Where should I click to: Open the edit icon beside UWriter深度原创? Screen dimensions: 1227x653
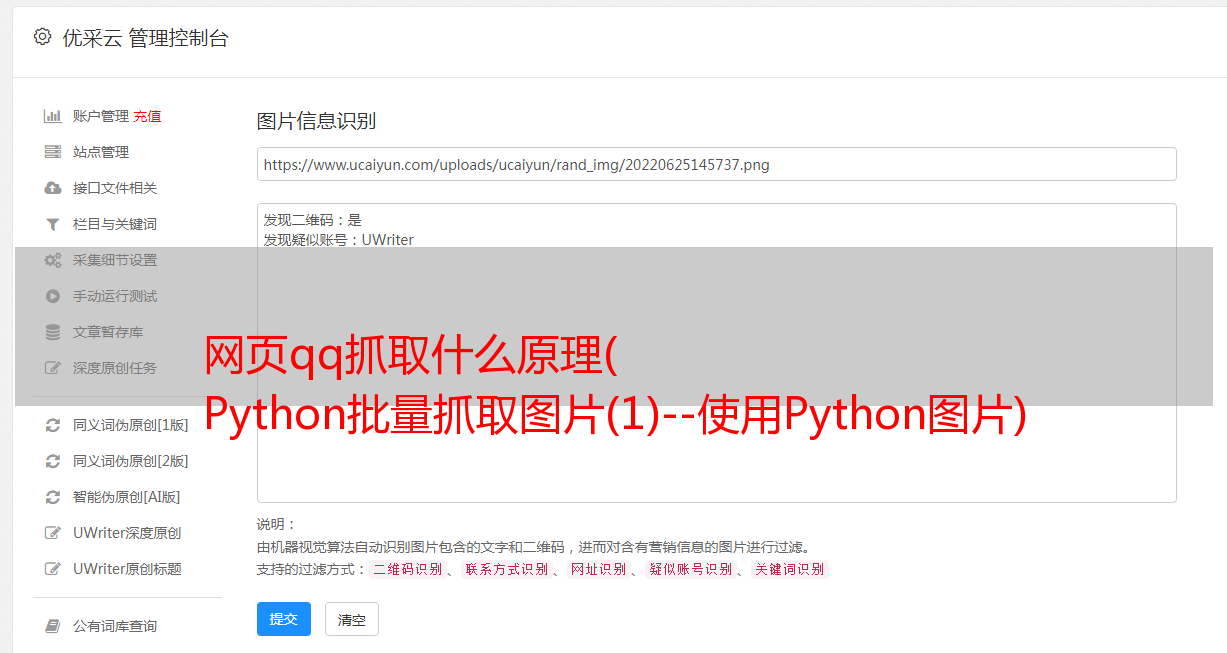(53, 533)
